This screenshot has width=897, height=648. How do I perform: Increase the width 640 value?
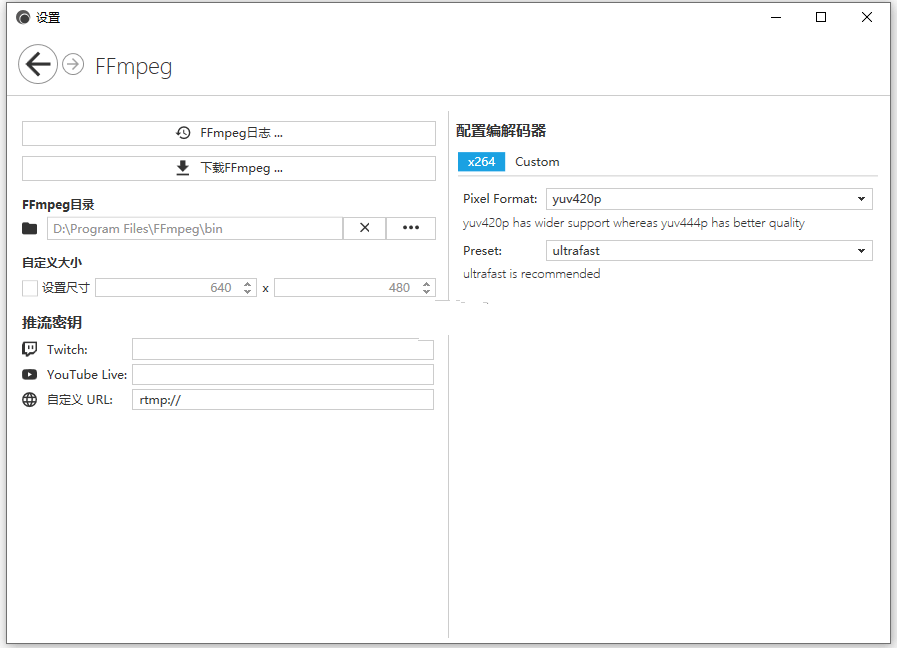click(x=248, y=284)
